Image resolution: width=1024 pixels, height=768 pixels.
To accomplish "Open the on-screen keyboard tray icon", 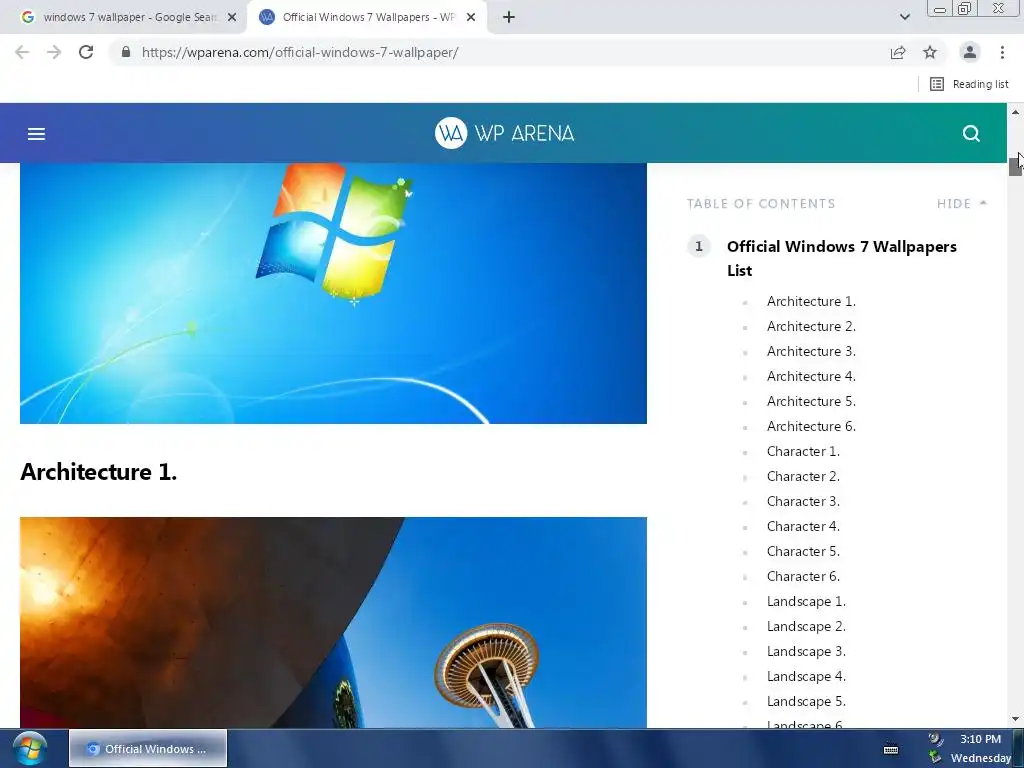I will [x=891, y=750].
